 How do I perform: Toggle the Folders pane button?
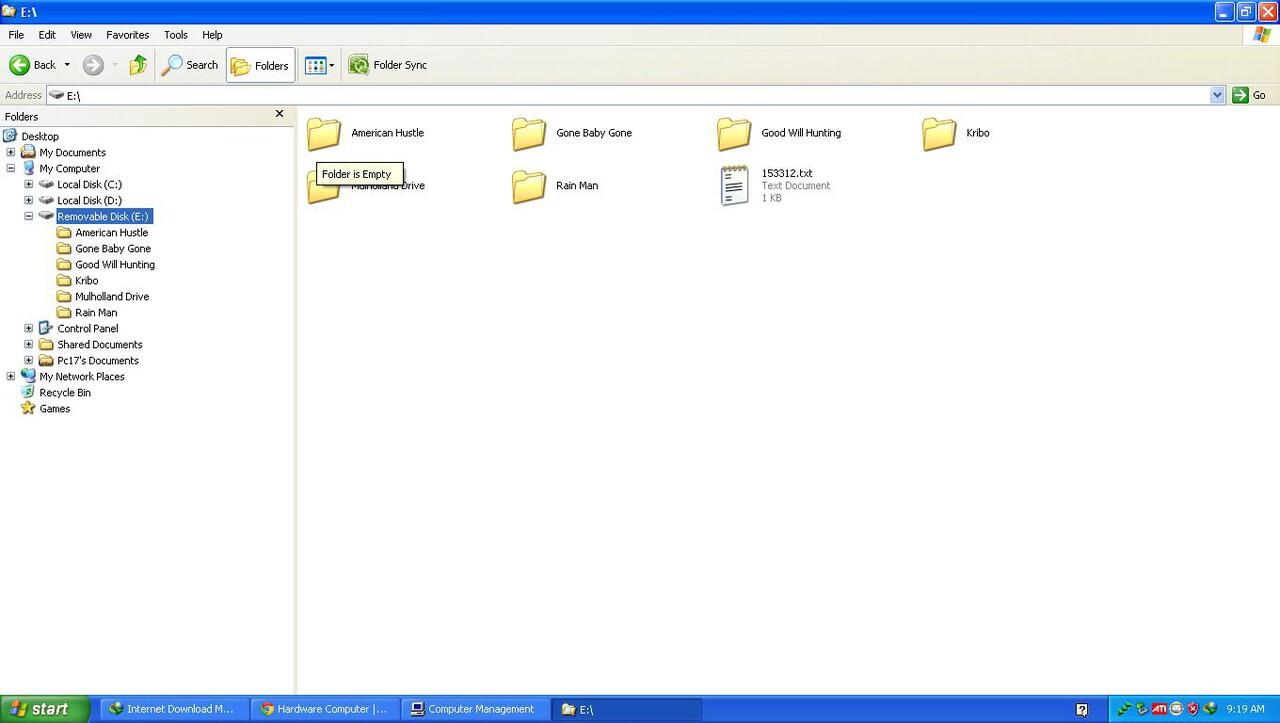point(260,65)
